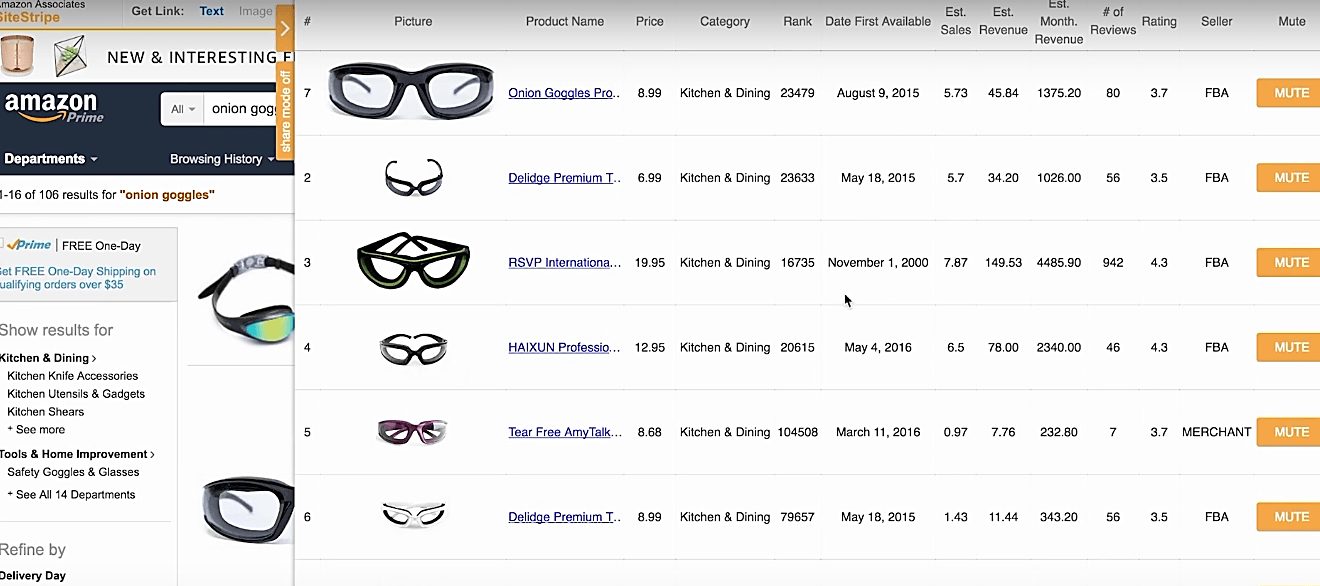Click Kitchen Knife Accessories category link

73,376
